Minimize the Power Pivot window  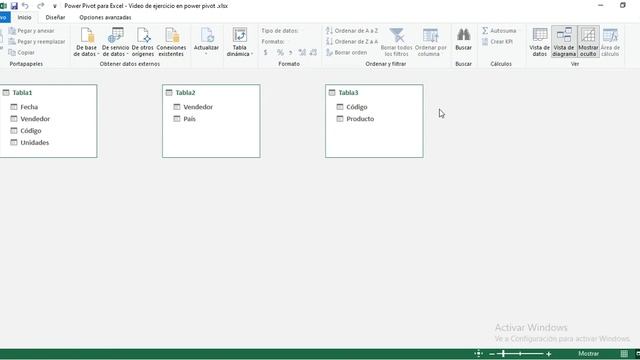tap(600, 5)
